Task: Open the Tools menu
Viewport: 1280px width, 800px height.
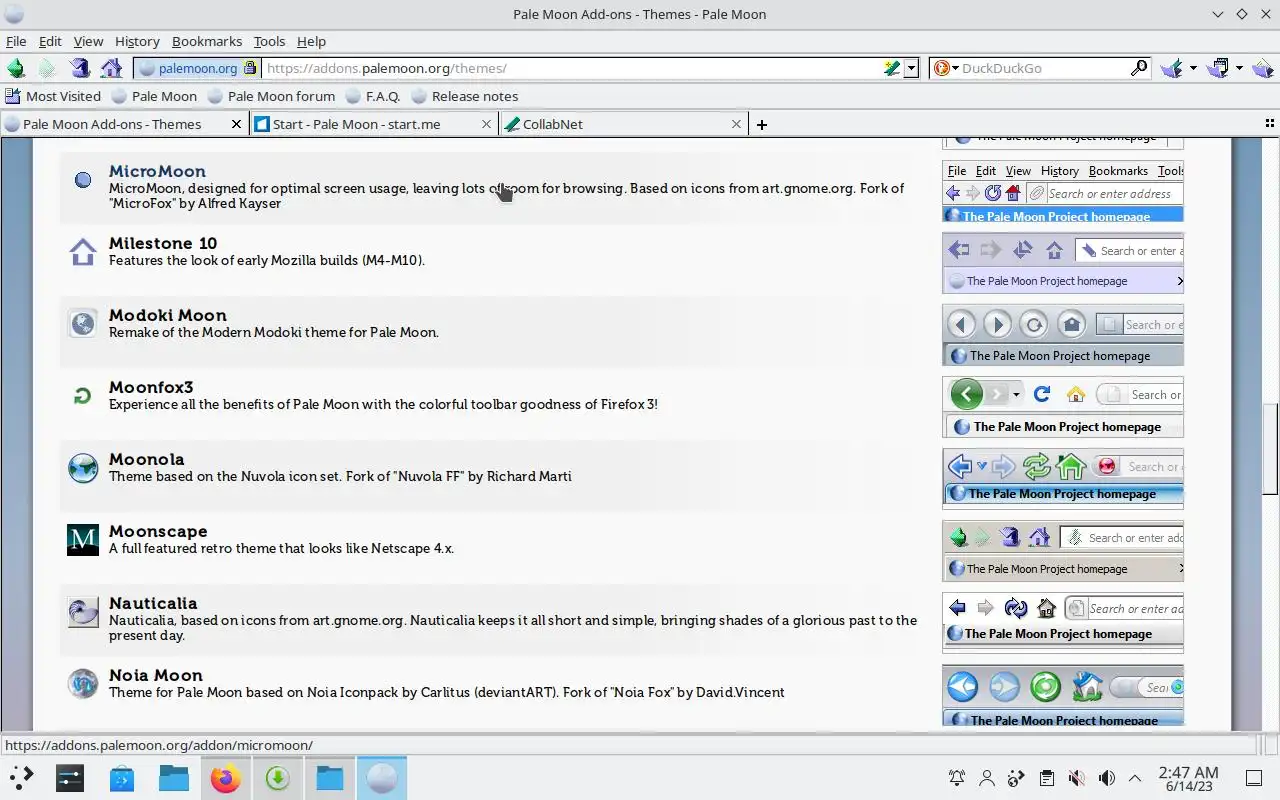Action: pyautogui.click(x=269, y=41)
